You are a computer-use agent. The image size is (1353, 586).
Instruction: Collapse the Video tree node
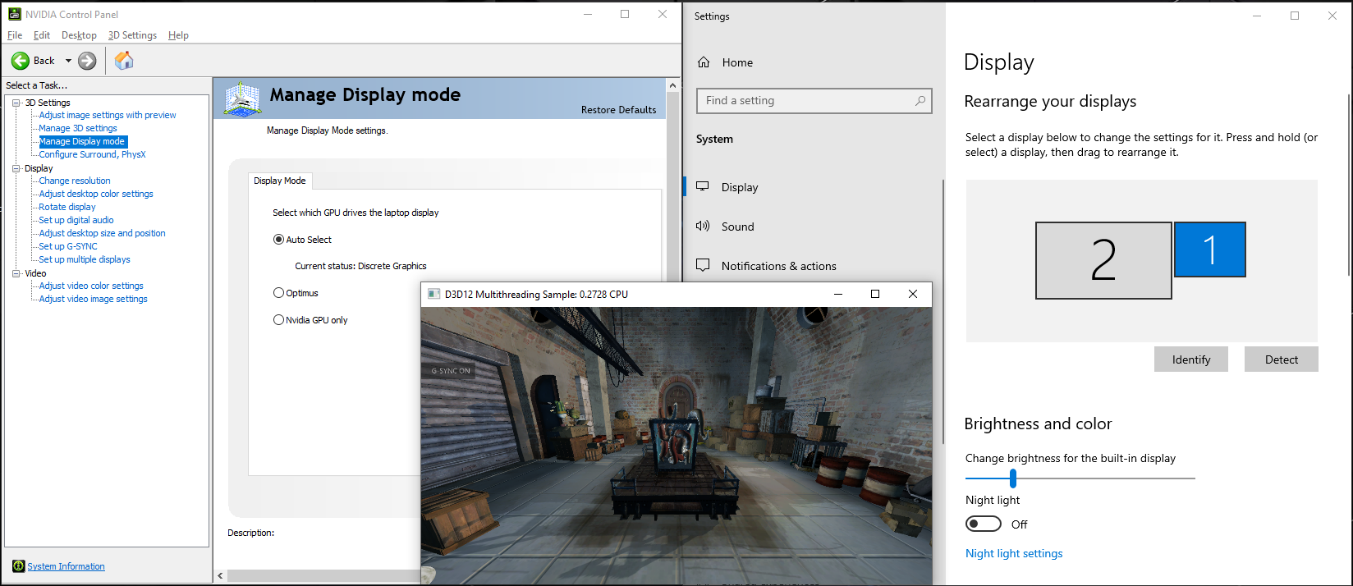16,273
